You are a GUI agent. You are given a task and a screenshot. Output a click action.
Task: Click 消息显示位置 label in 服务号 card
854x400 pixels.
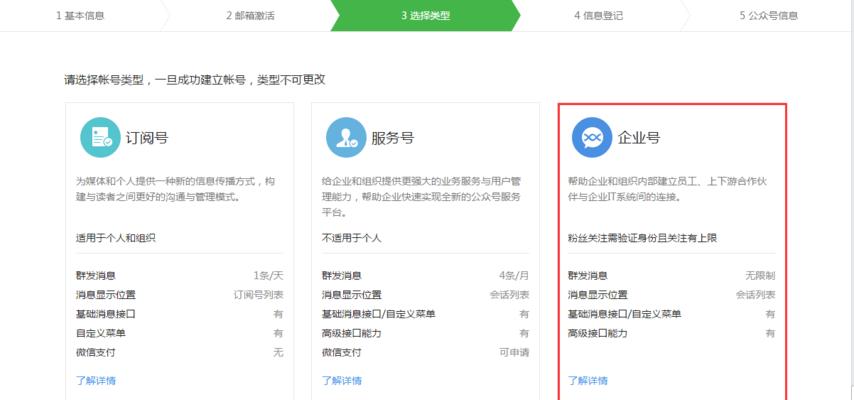351,295
